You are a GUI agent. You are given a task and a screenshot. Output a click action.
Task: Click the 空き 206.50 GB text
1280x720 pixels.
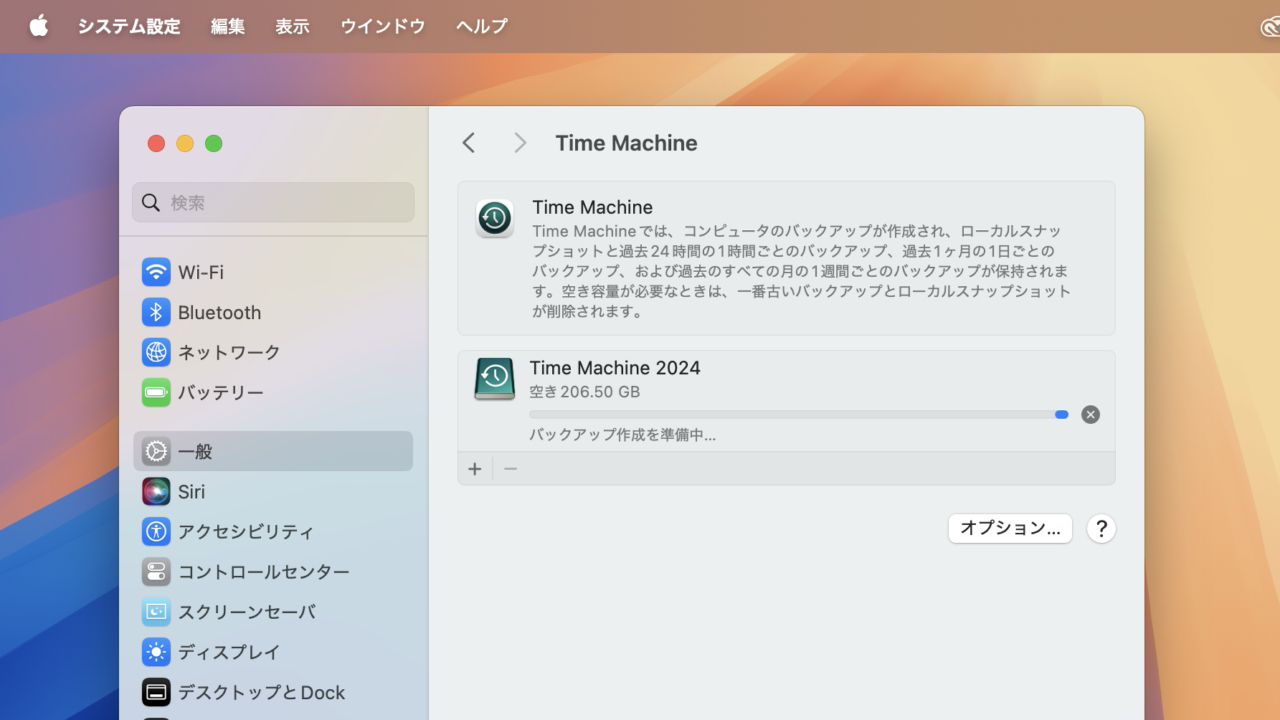click(x=585, y=392)
